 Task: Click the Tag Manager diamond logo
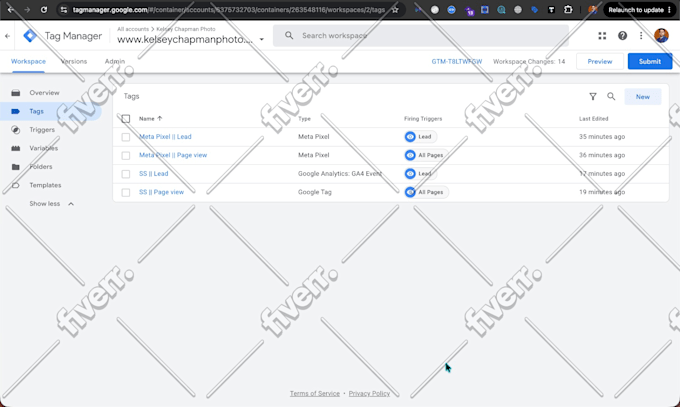(x=30, y=36)
